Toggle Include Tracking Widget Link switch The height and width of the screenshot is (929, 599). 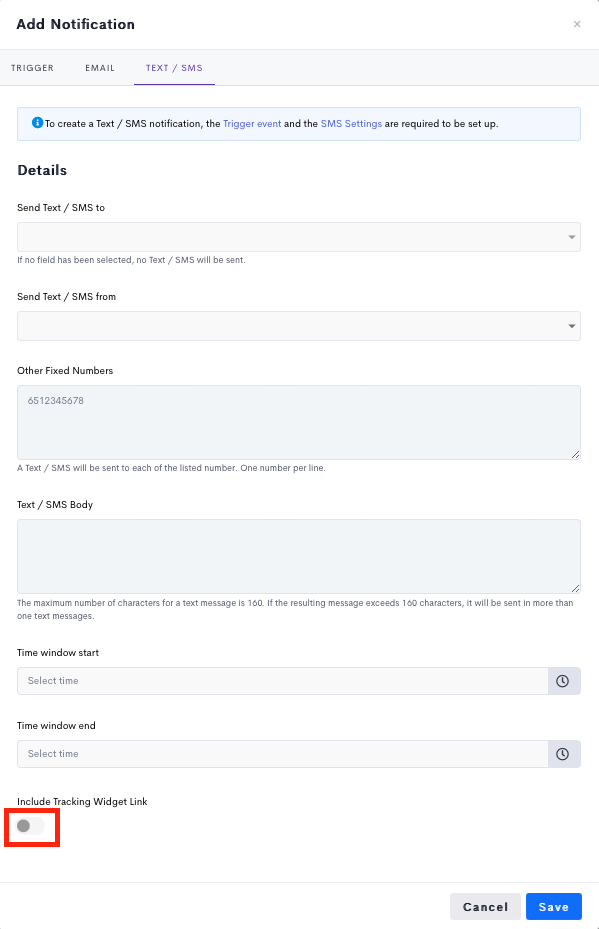pyautogui.click(x=30, y=826)
